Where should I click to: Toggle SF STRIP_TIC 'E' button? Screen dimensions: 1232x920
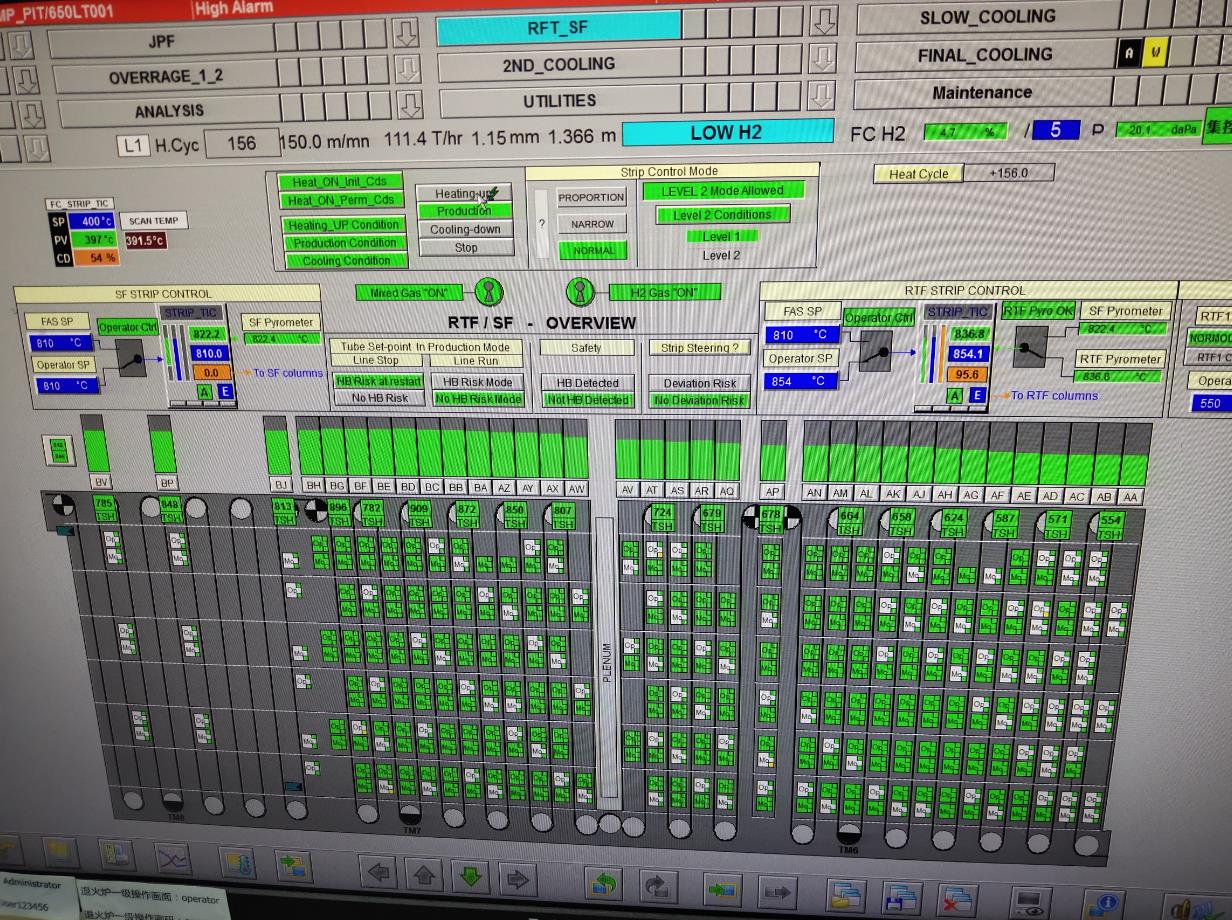pyautogui.click(x=224, y=391)
